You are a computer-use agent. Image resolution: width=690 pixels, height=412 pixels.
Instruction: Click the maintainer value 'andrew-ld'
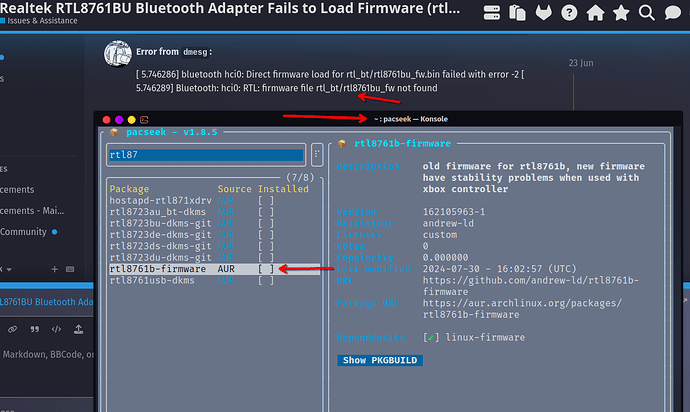(448, 224)
